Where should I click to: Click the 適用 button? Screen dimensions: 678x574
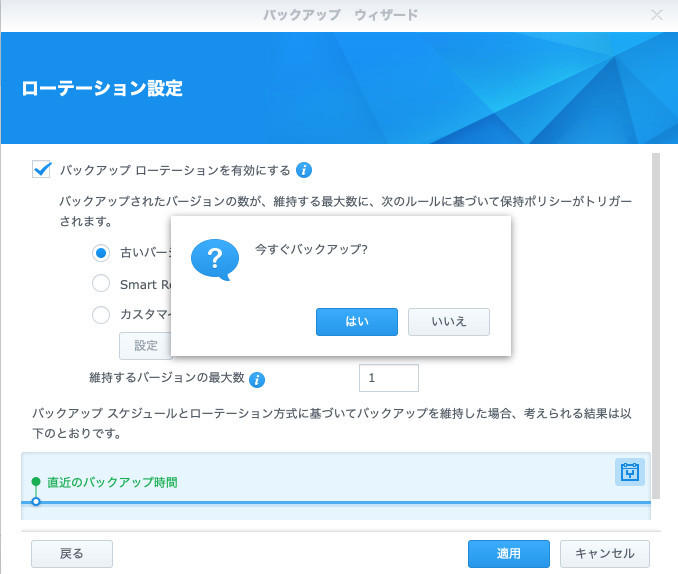click(x=508, y=553)
